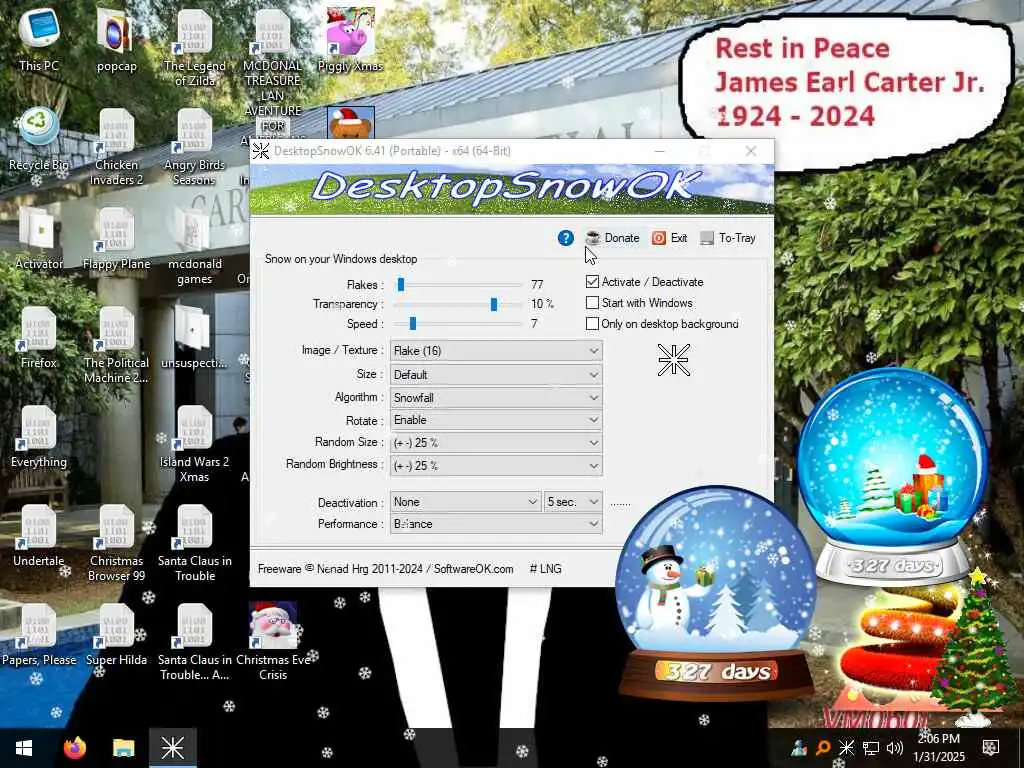Select the Christmas Browser 99 icon
1024x768 pixels.
[116, 543]
